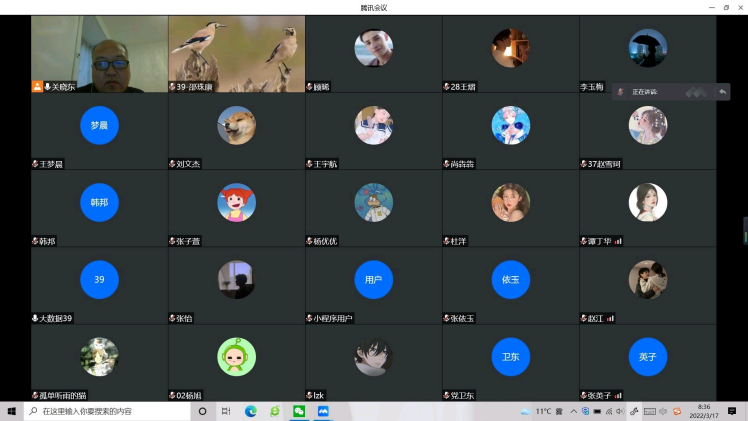
Task: Open the clock and date flyout
Action: click(x=700, y=411)
